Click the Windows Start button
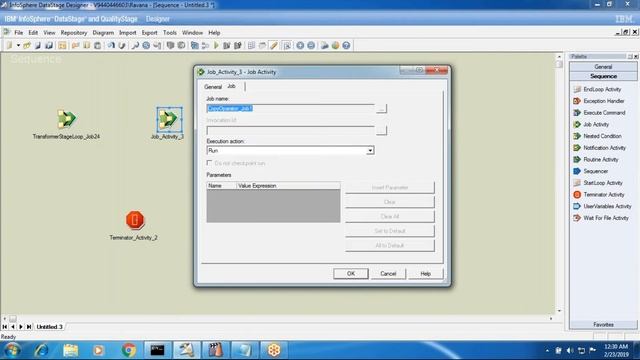 (12, 350)
